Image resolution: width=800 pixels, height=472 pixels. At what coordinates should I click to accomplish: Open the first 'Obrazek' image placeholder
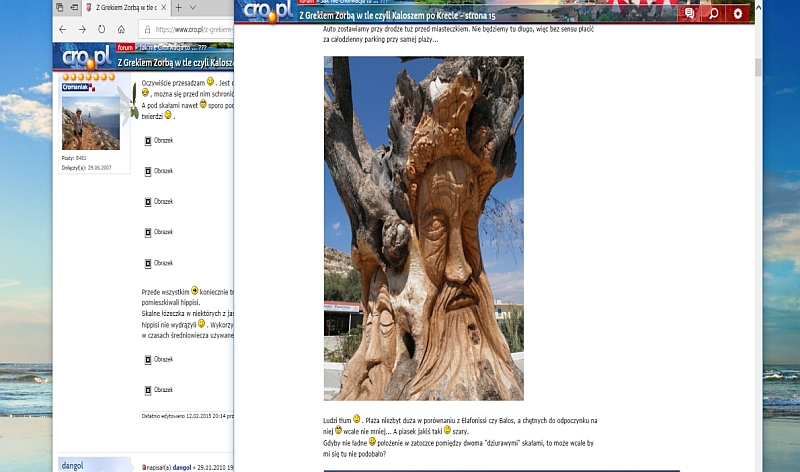point(159,141)
